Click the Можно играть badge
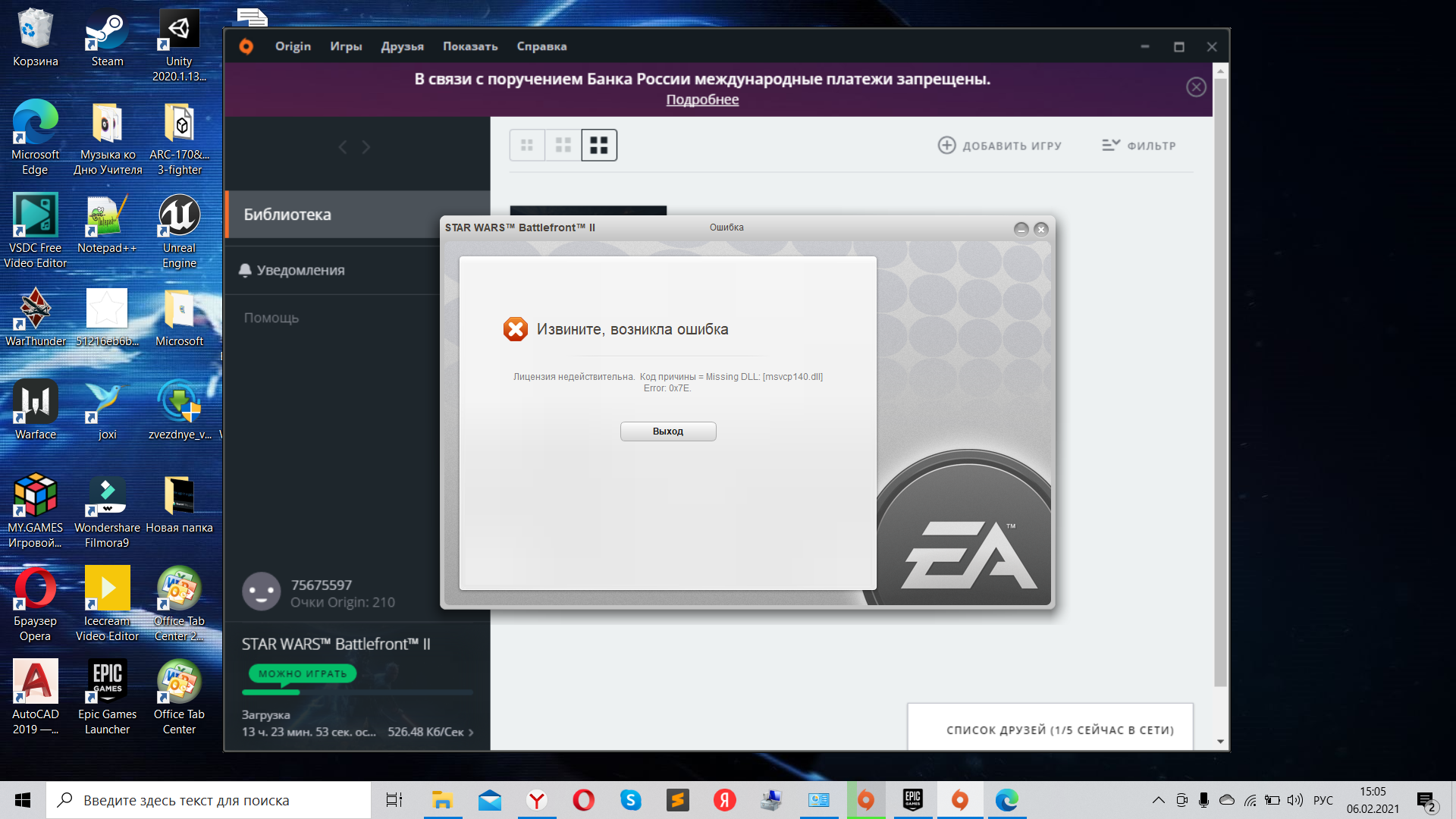Viewport: 1456px width, 819px height. pos(303,673)
